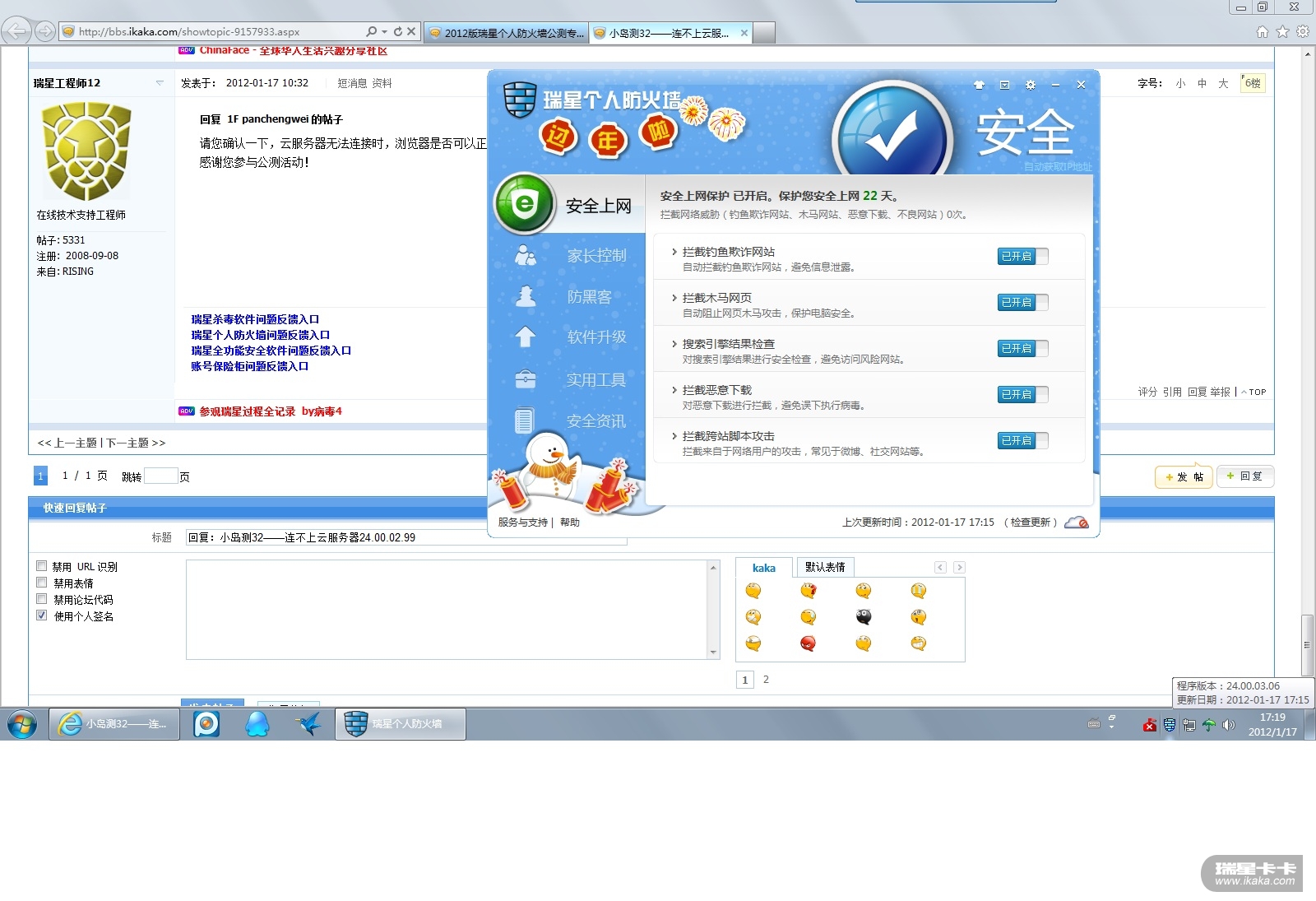Check the 禁用 URL 识别 checkbox
1316x901 pixels.
point(41,566)
